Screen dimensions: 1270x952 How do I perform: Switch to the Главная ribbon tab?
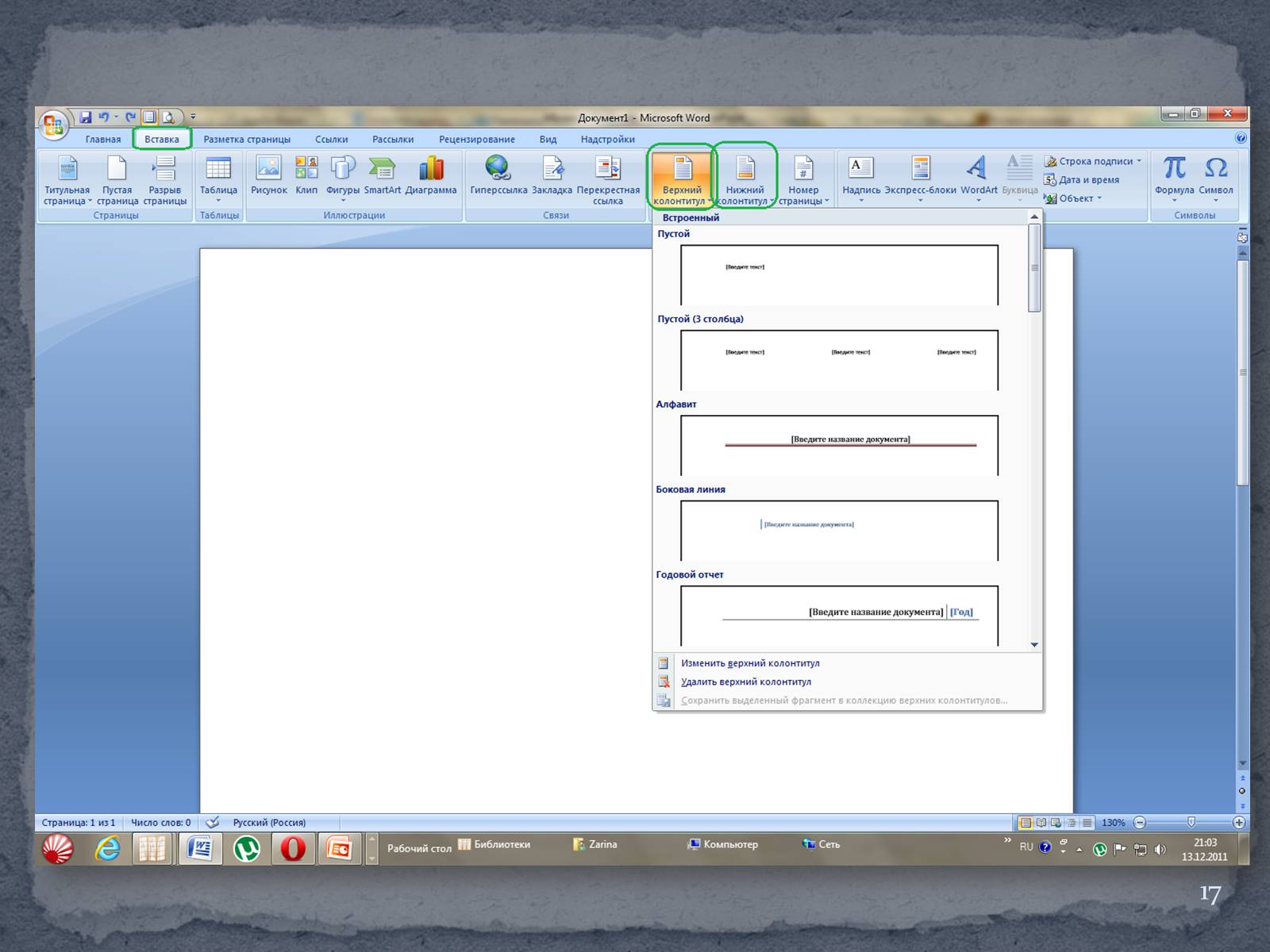click(x=103, y=140)
